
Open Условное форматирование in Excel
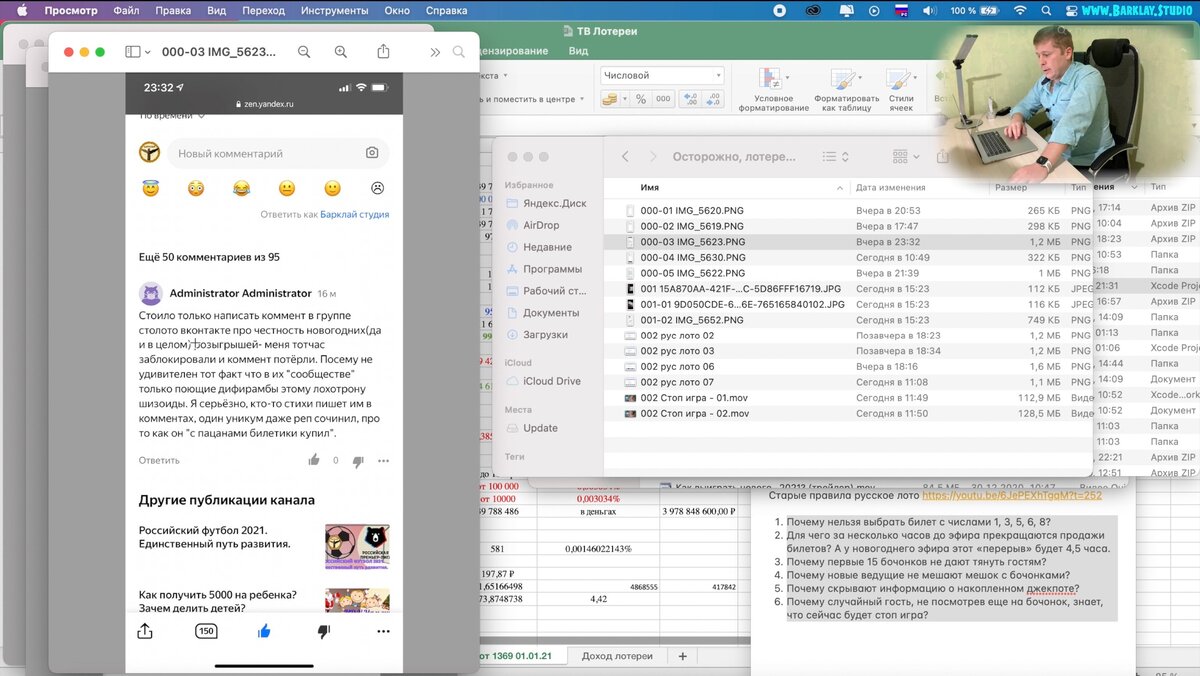point(773,91)
